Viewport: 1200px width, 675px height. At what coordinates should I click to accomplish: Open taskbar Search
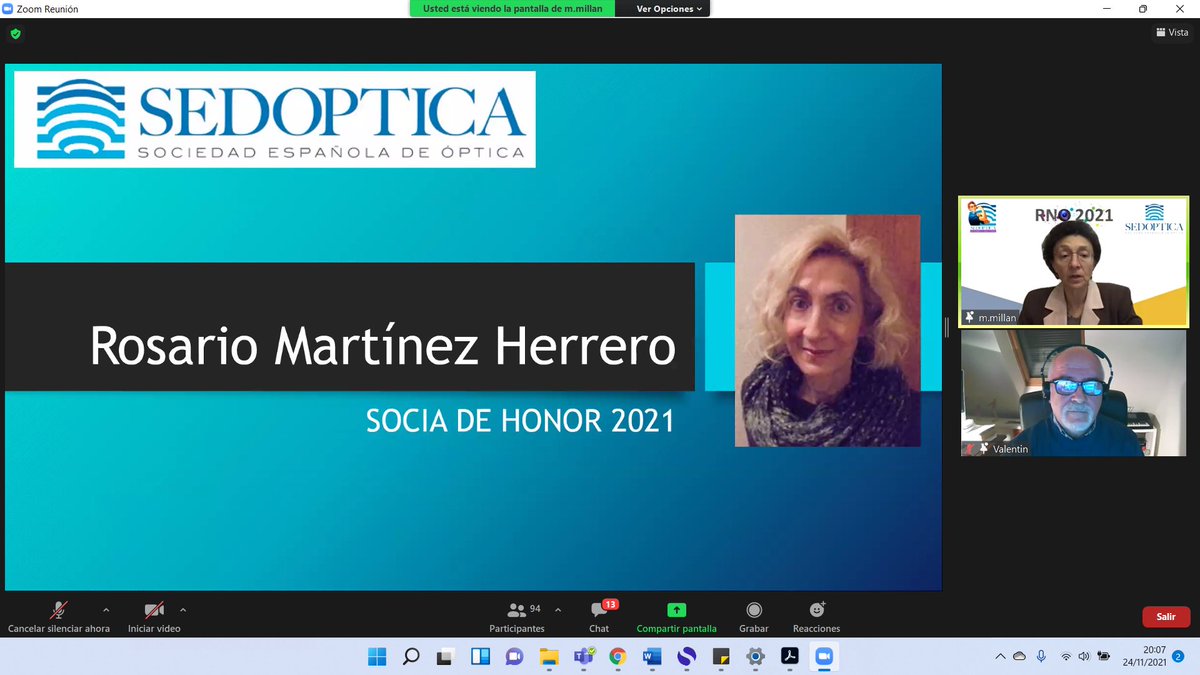[411, 656]
